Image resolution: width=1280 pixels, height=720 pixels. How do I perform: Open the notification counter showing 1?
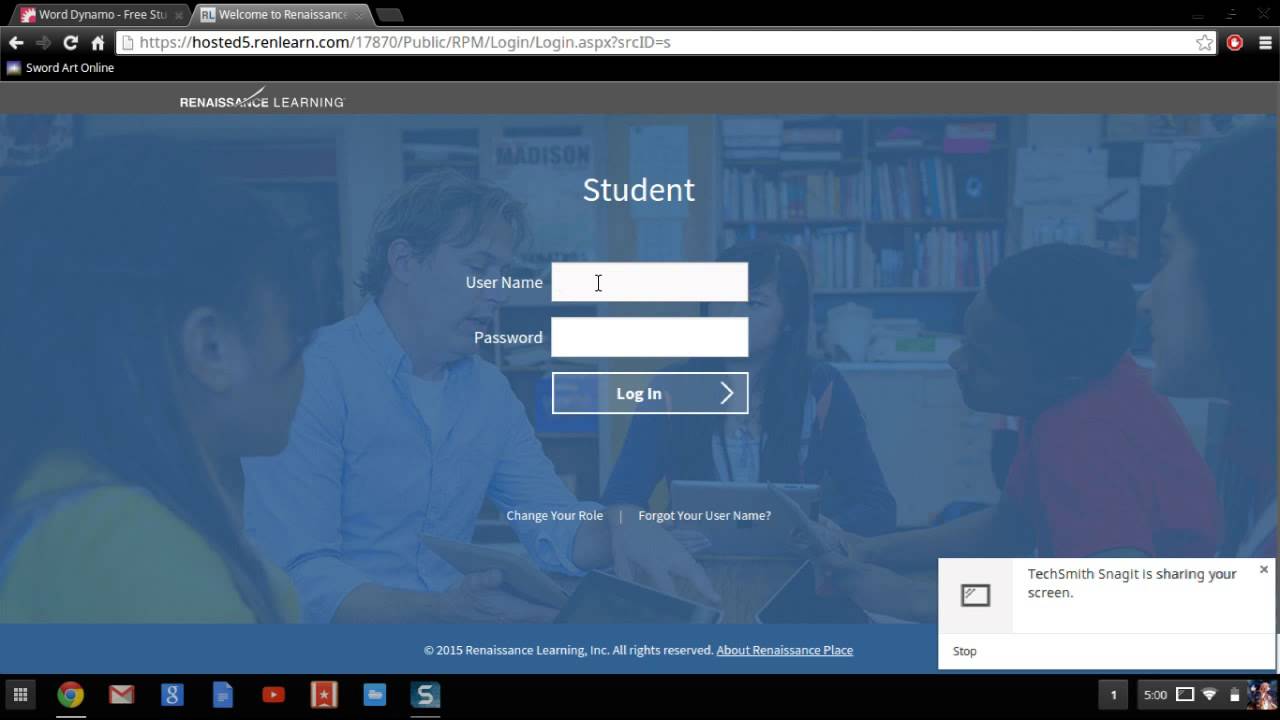click(1113, 695)
